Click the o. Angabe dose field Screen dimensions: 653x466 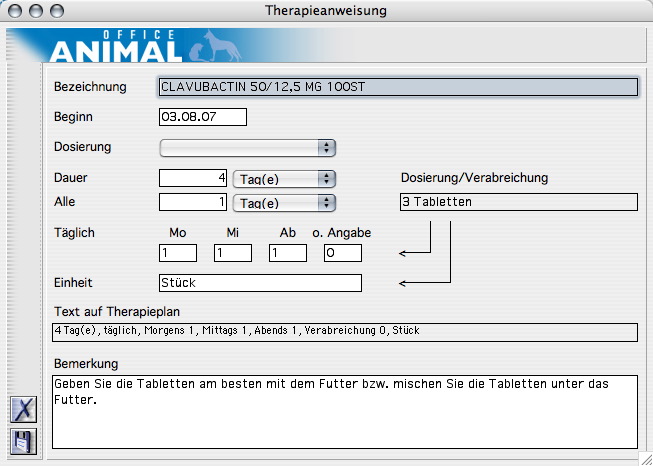[342, 254]
